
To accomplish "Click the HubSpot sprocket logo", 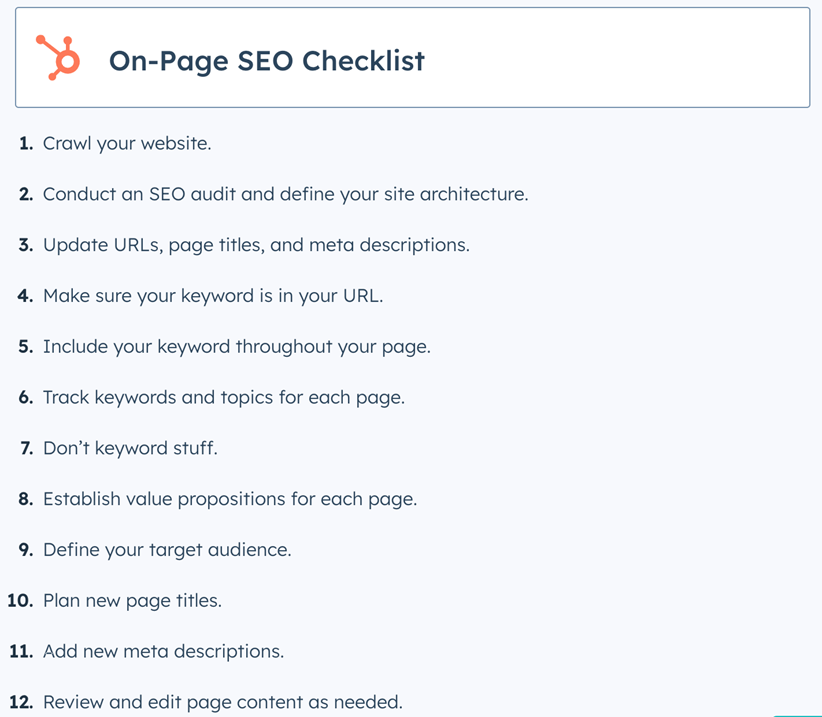I will 58,57.
